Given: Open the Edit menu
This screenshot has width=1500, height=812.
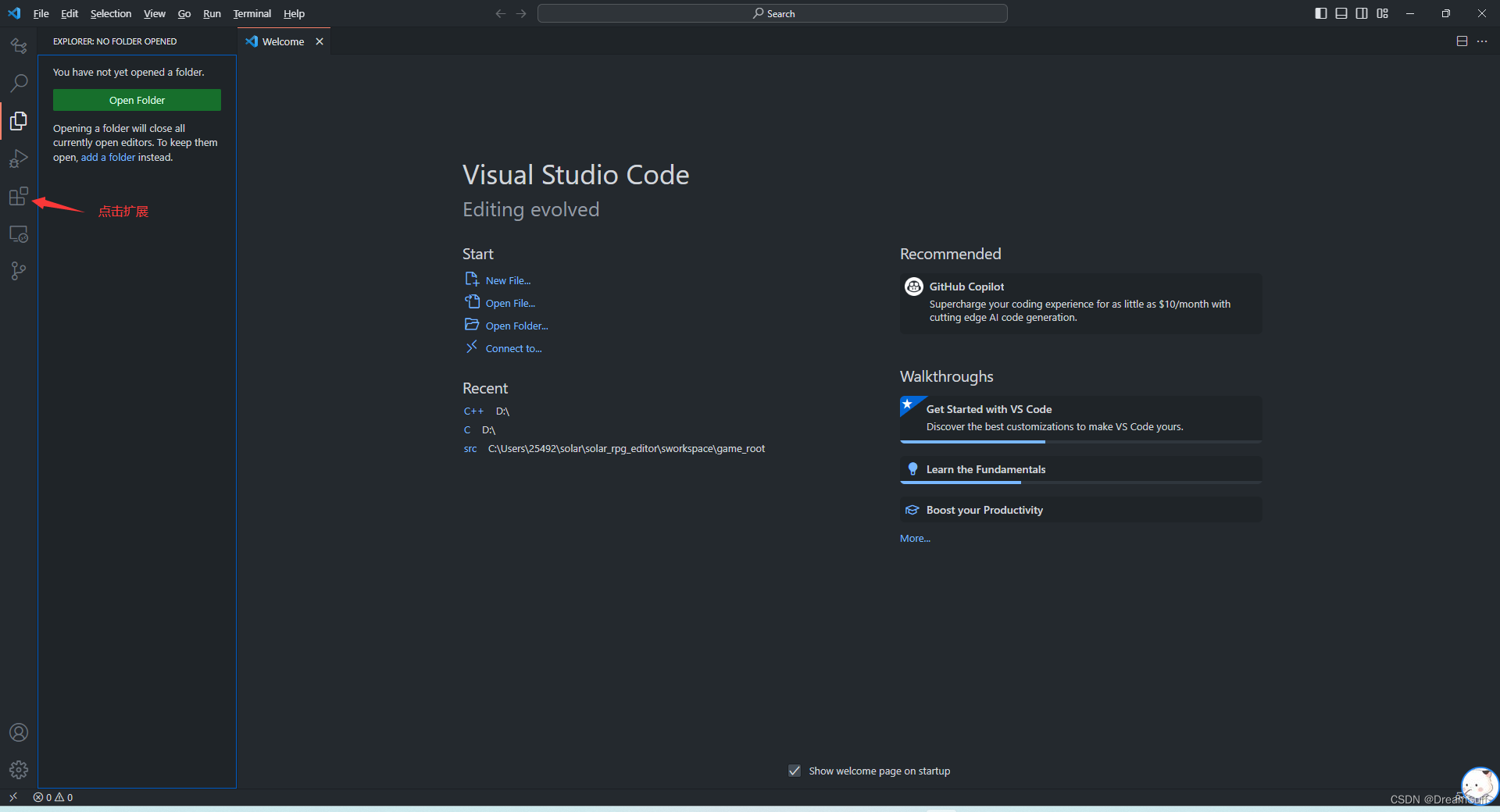Looking at the screenshot, I should coord(70,13).
